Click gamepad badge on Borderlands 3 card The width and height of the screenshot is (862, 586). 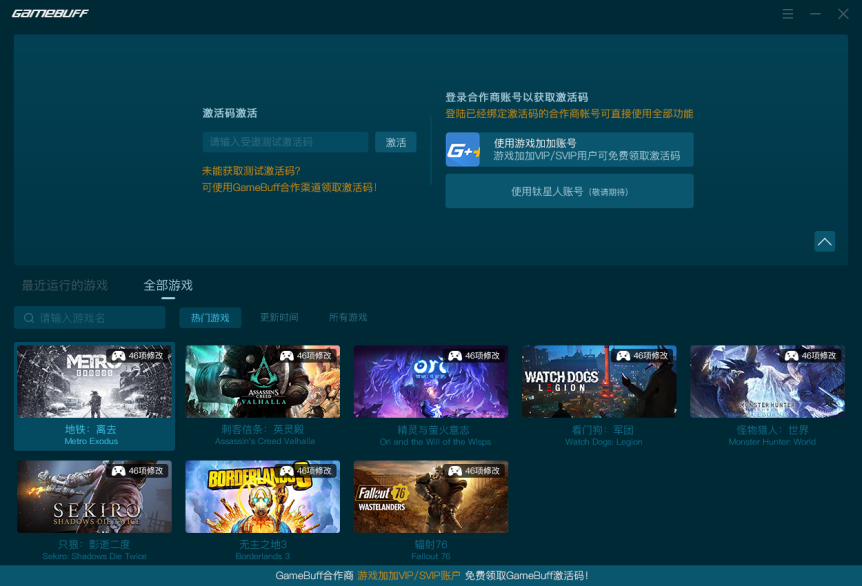pyautogui.click(x=306, y=471)
